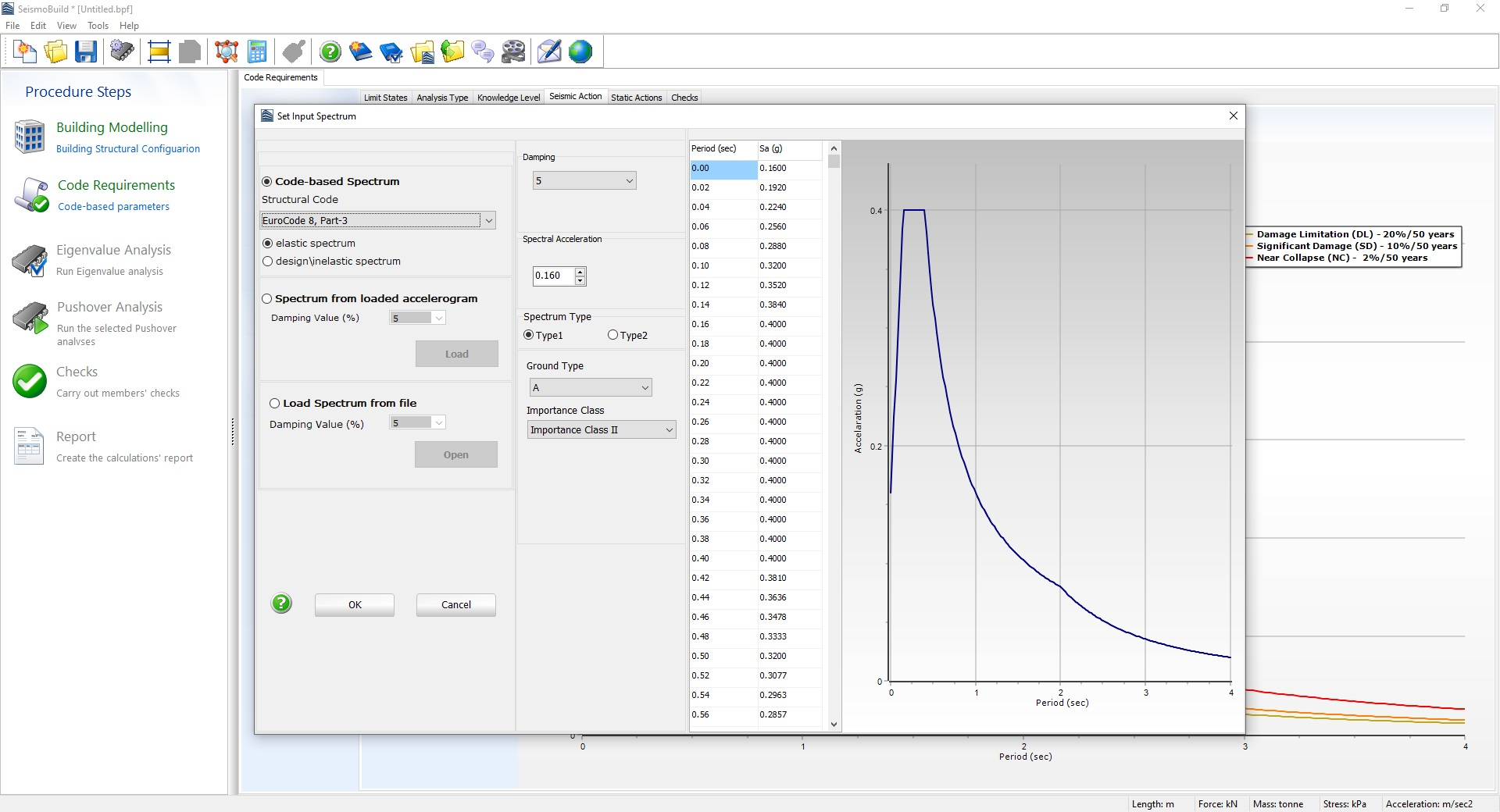The image size is (1500, 812).
Task: Expand the Structural Code dropdown
Action: [x=489, y=221]
